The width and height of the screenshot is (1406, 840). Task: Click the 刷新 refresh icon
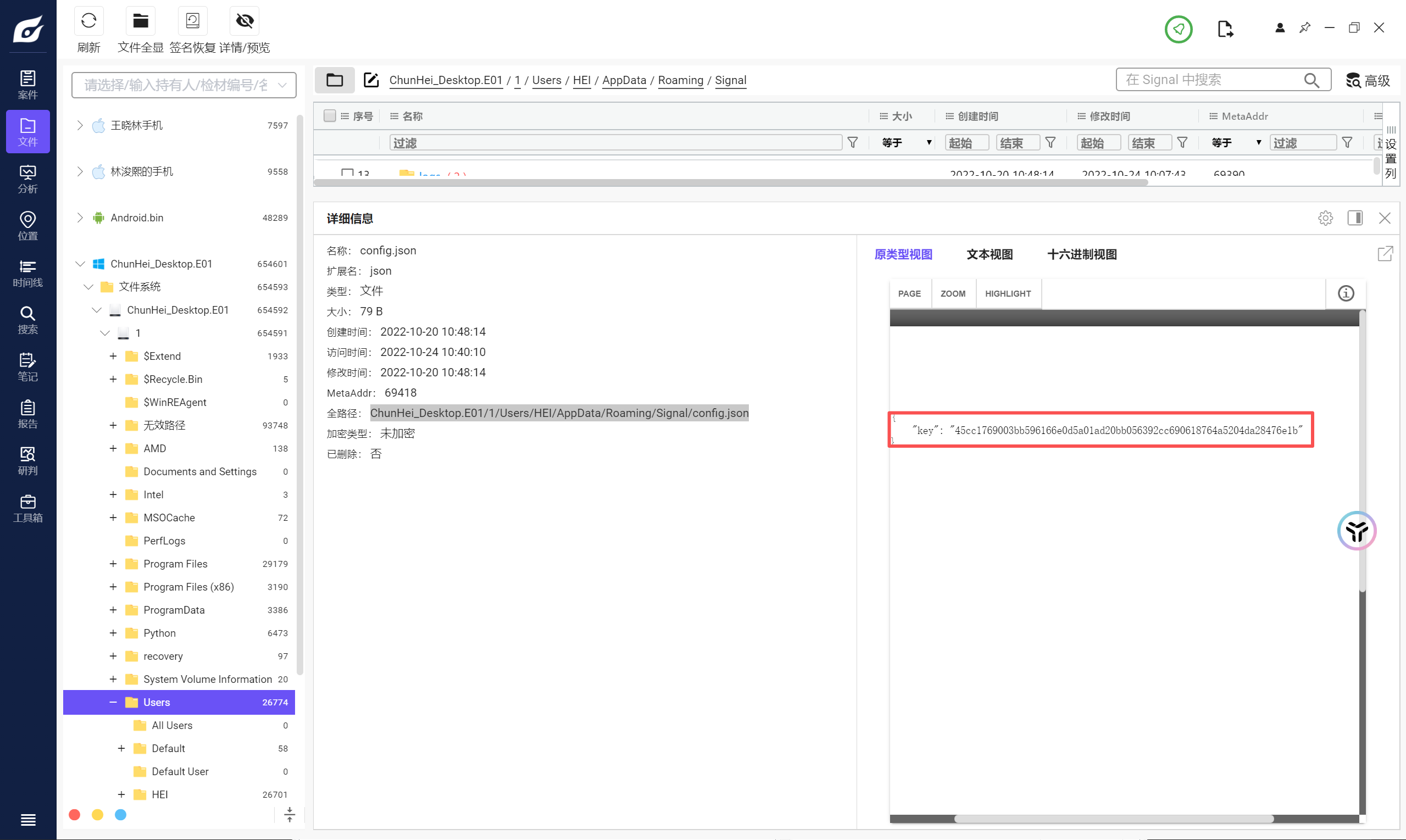pyautogui.click(x=88, y=21)
